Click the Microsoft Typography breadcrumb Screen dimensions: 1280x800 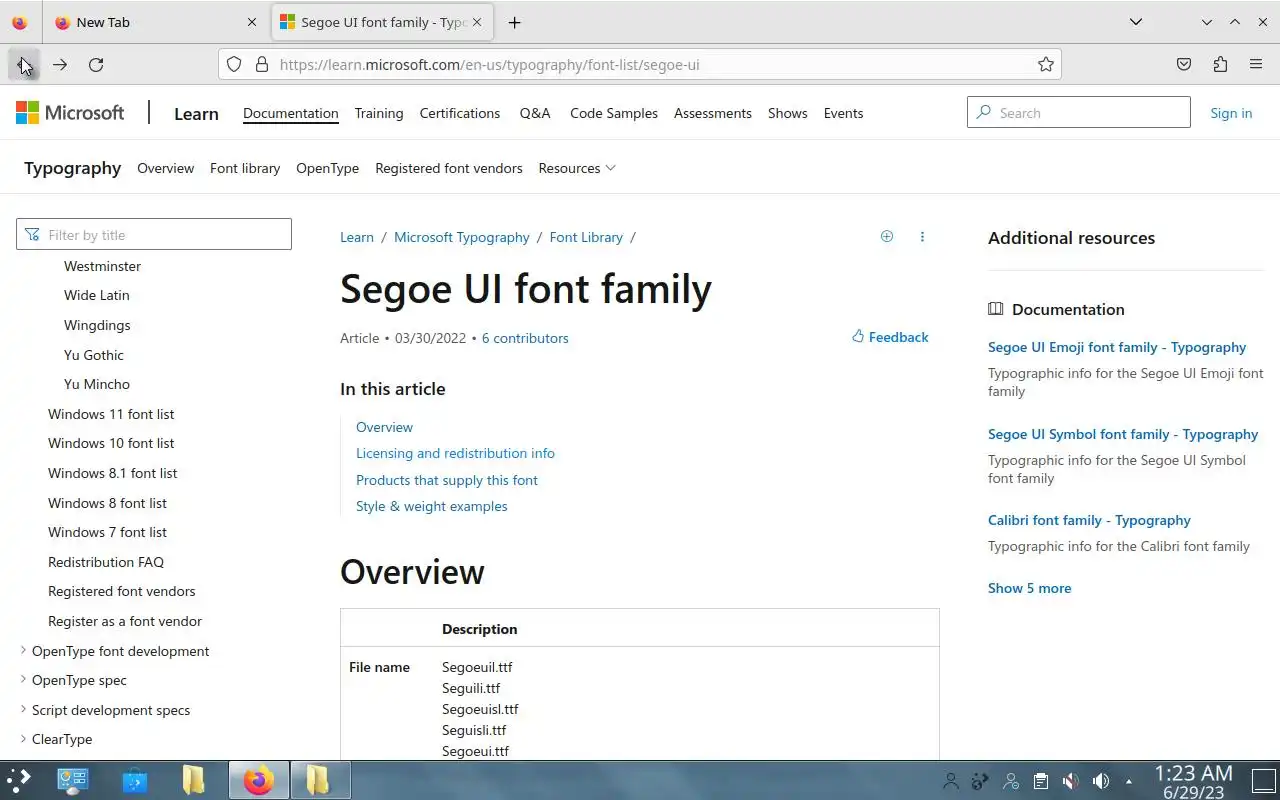(462, 237)
